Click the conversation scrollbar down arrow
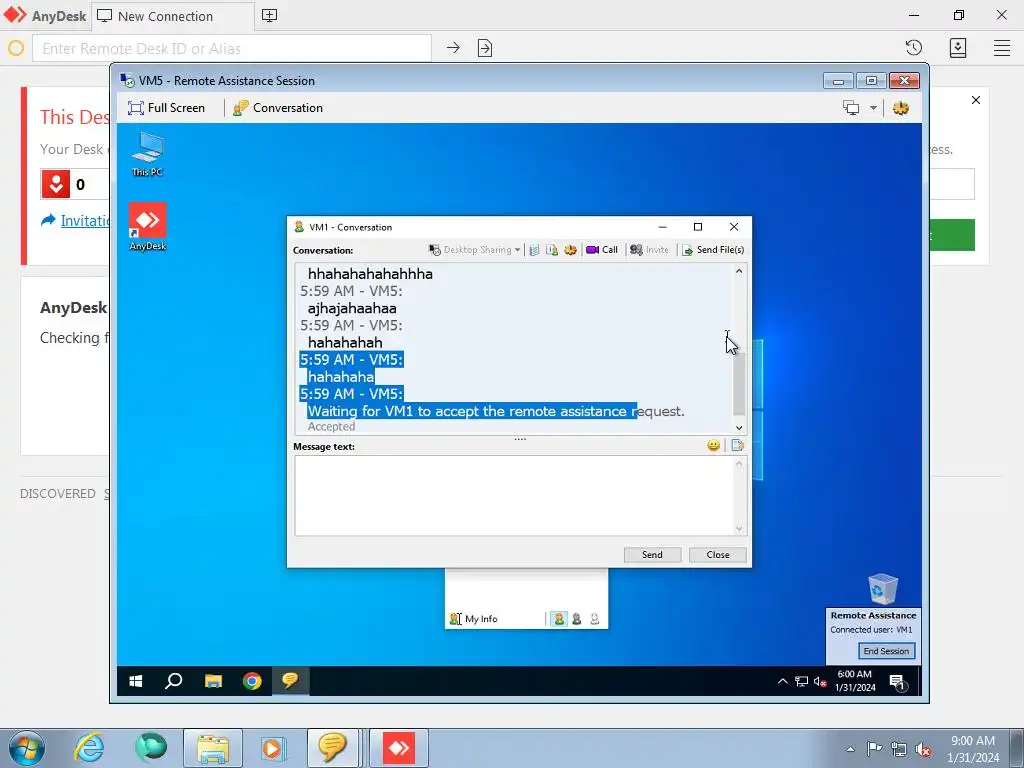 click(739, 428)
